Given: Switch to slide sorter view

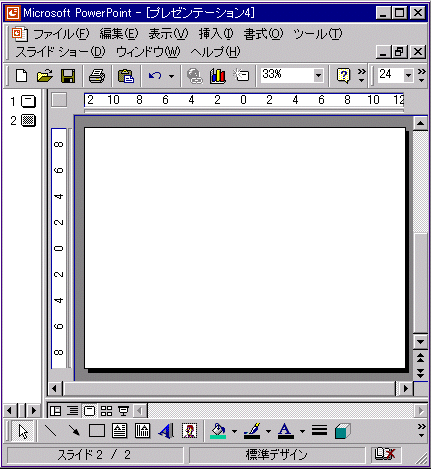Looking at the screenshot, I should pyautogui.click(x=106, y=411).
